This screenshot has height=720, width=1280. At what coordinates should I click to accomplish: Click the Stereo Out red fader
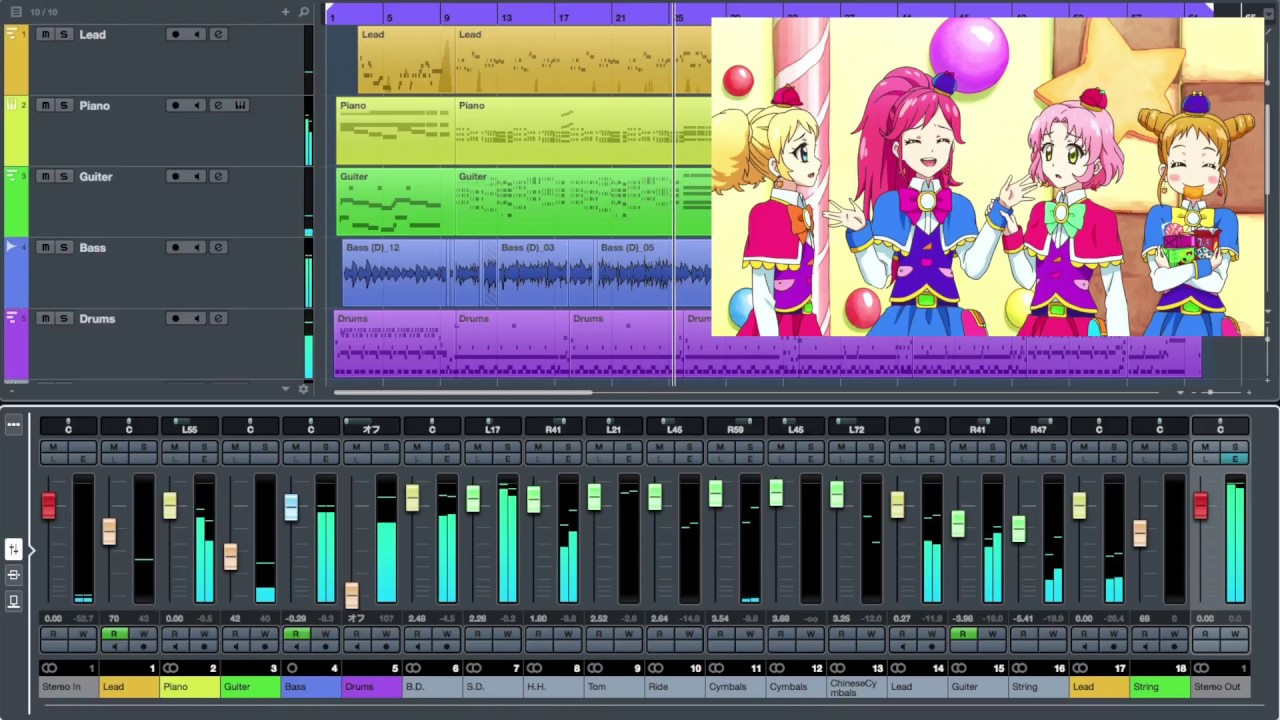[1201, 505]
